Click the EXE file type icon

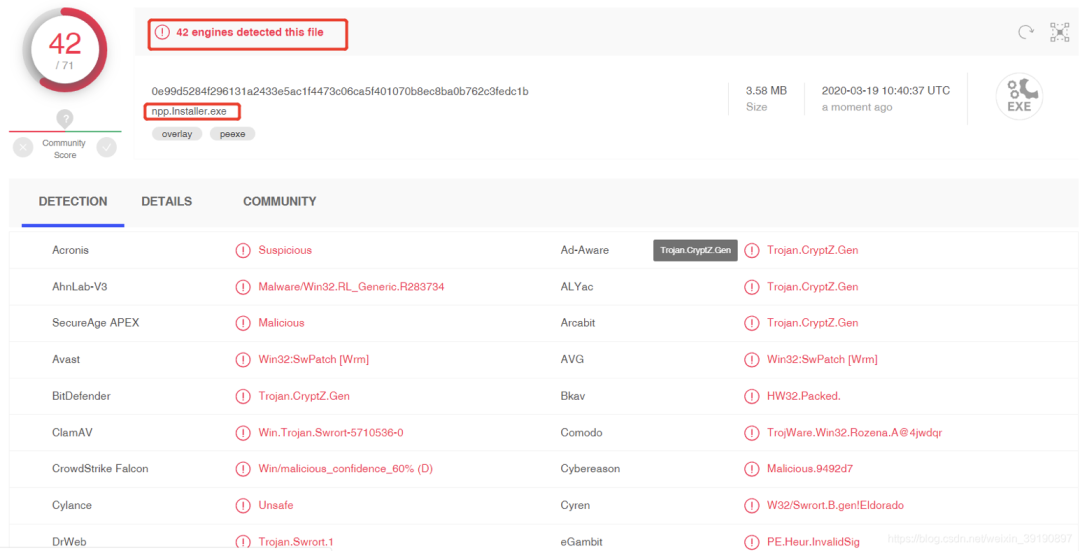(x=1019, y=96)
